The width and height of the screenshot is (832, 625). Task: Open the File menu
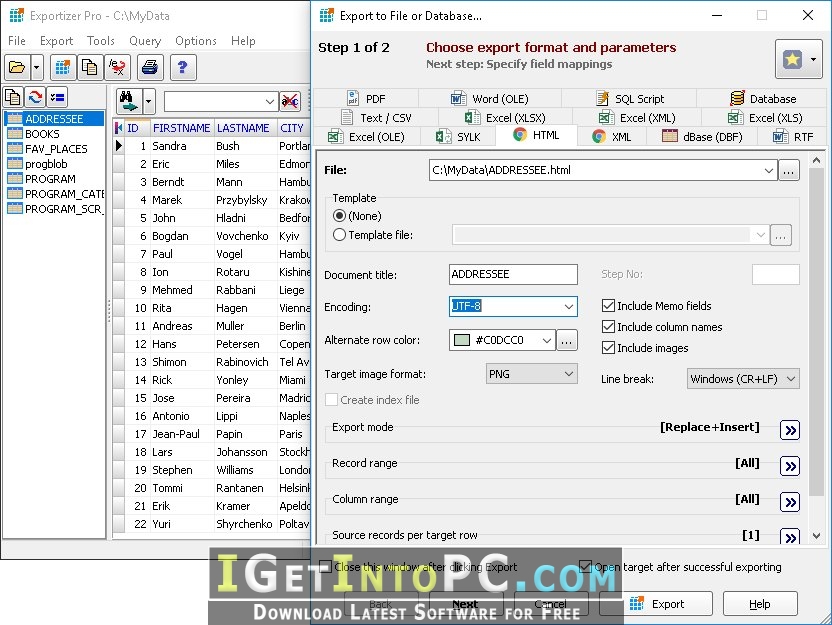[x=17, y=41]
